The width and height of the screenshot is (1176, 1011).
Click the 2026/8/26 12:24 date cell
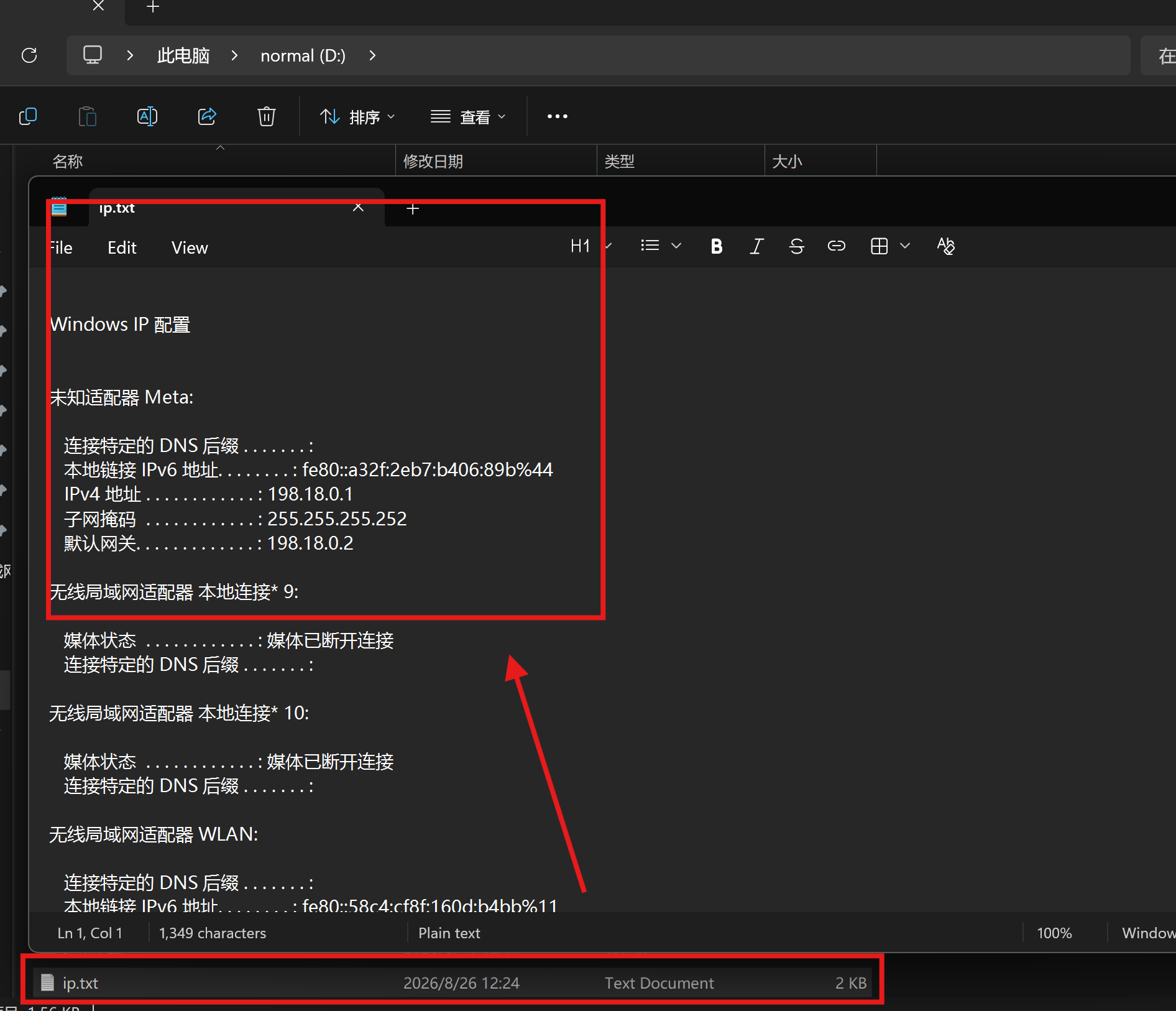pyautogui.click(x=461, y=982)
